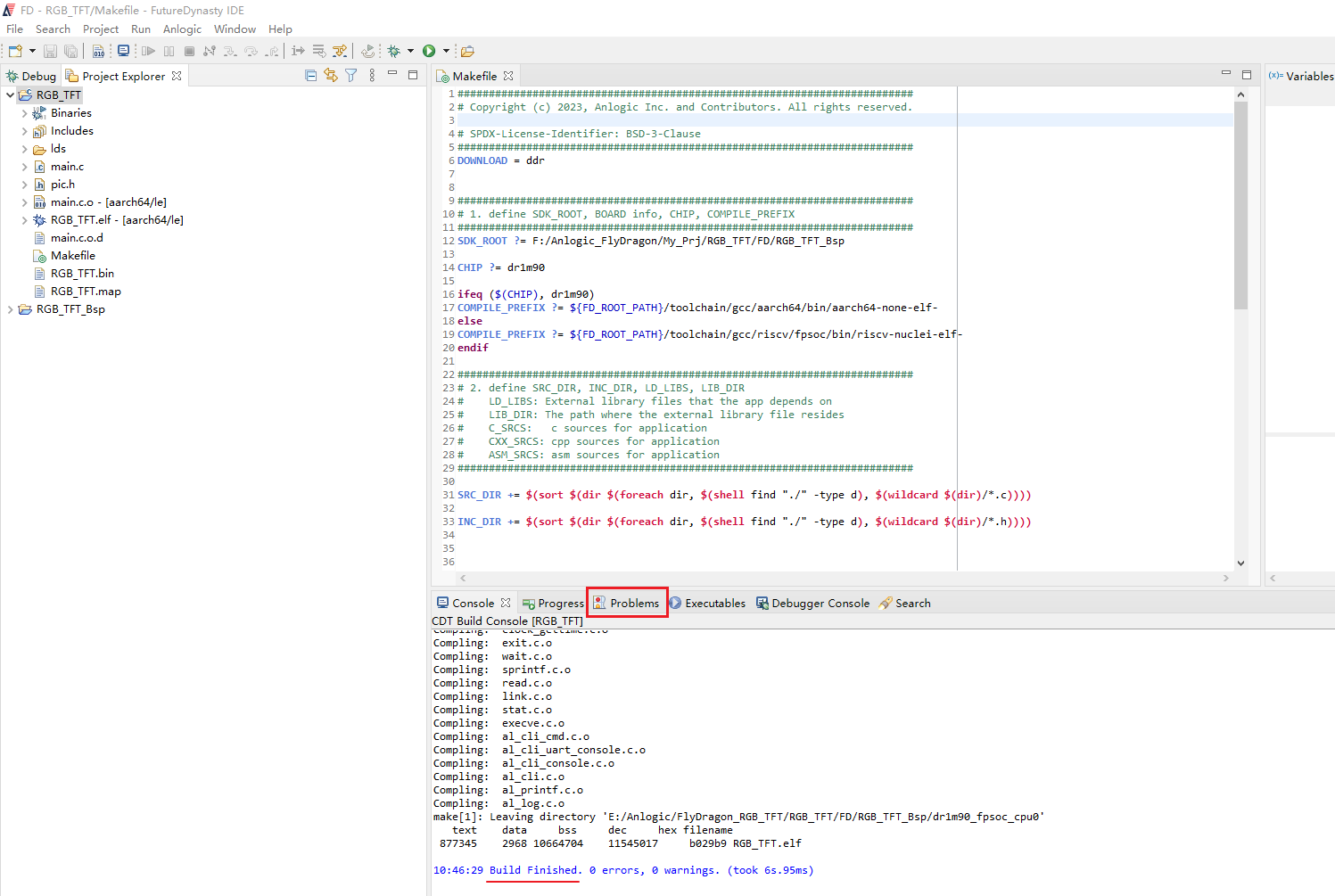Toggle Instruction Stepping Mode icon

pyautogui.click(x=298, y=51)
